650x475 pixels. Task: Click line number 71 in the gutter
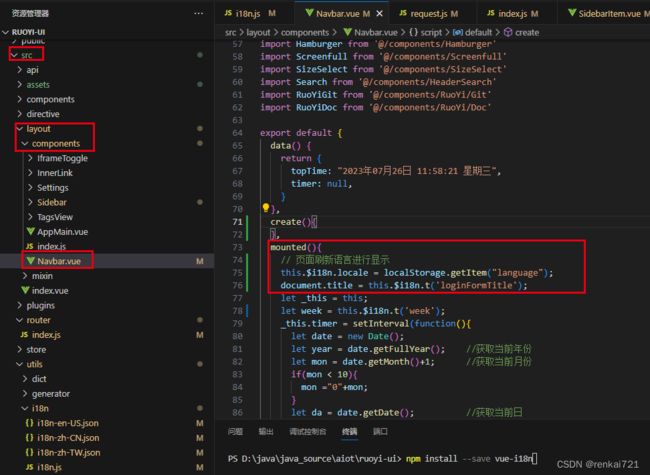pos(237,222)
